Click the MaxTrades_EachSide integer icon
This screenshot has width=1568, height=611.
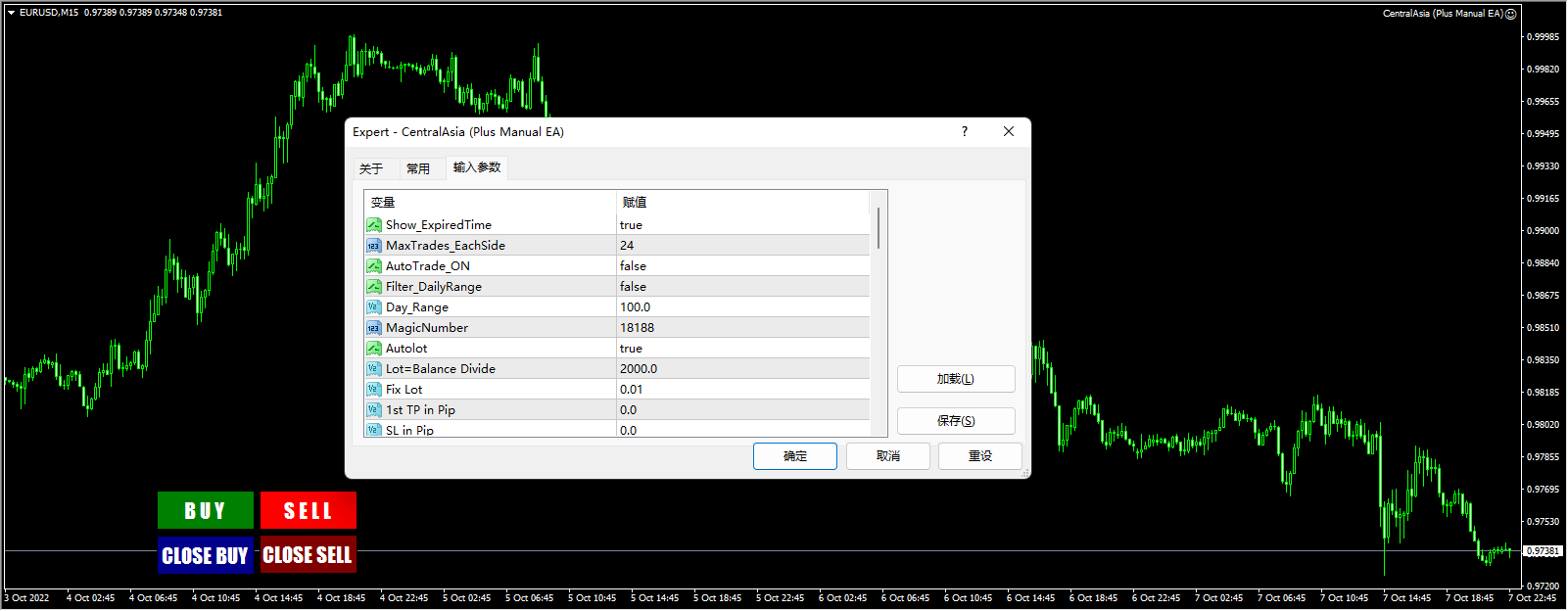coord(374,246)
